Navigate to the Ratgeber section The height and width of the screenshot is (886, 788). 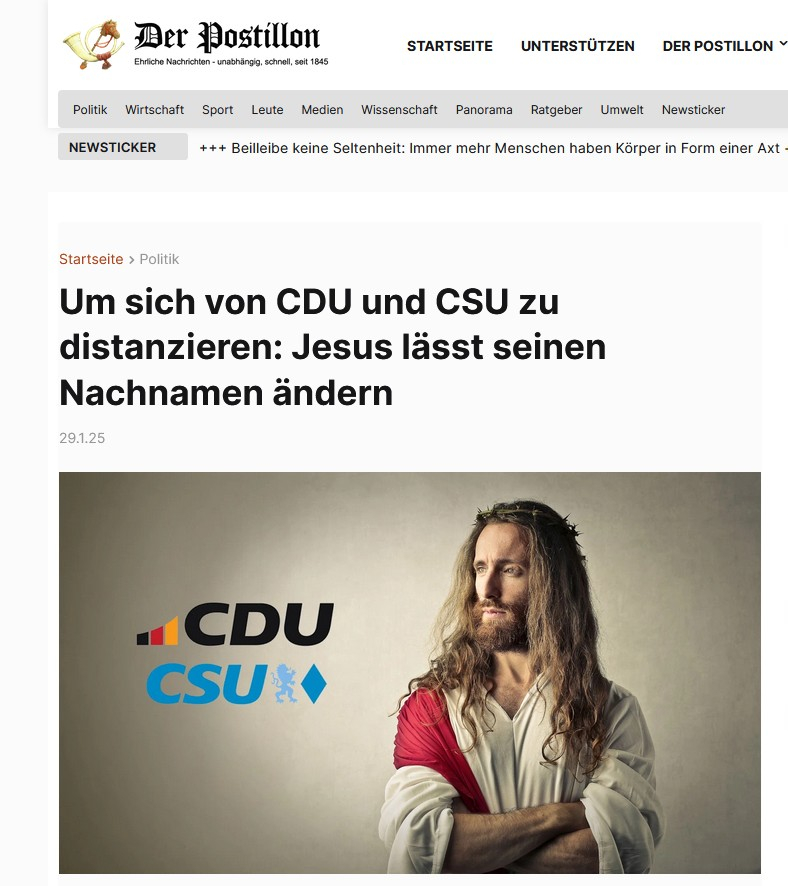(x=556, y=110)
